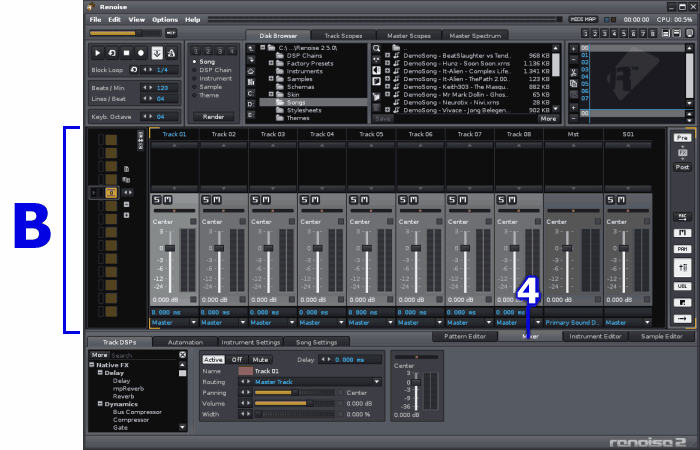Open the Options menu
The height and width of the screenshot is (450, 700).
coord(165,20)
